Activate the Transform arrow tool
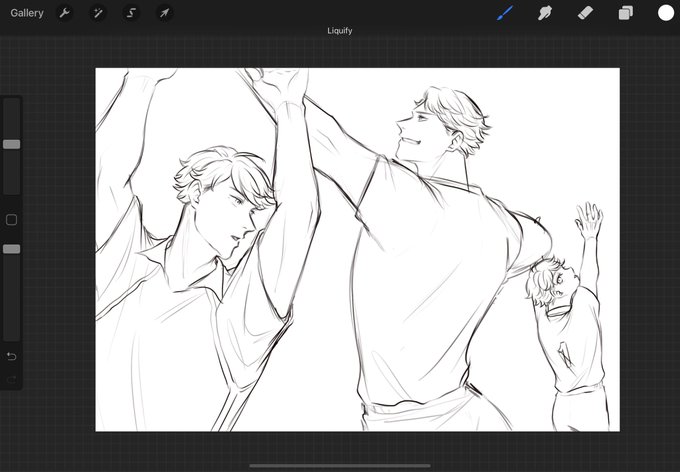680x472 pixels. (164, 13)
